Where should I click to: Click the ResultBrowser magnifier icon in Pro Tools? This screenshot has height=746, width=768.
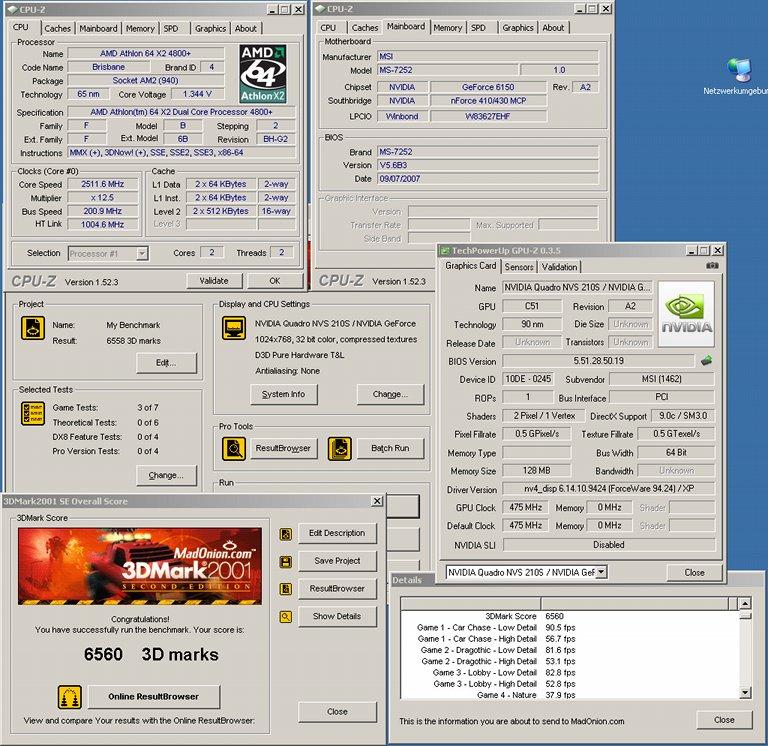[x=234, y=449]
